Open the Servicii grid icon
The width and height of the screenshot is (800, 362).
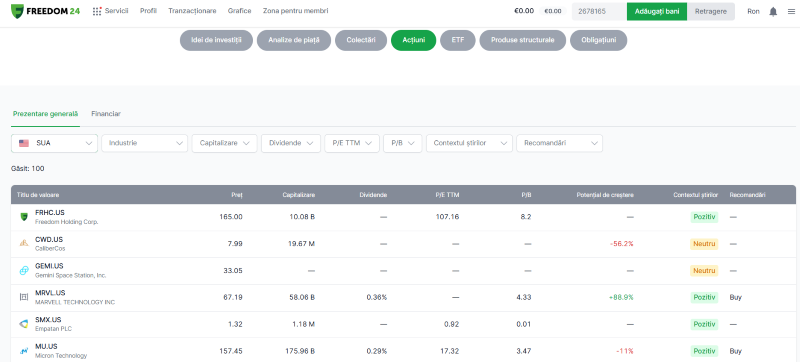coord(97,11)
